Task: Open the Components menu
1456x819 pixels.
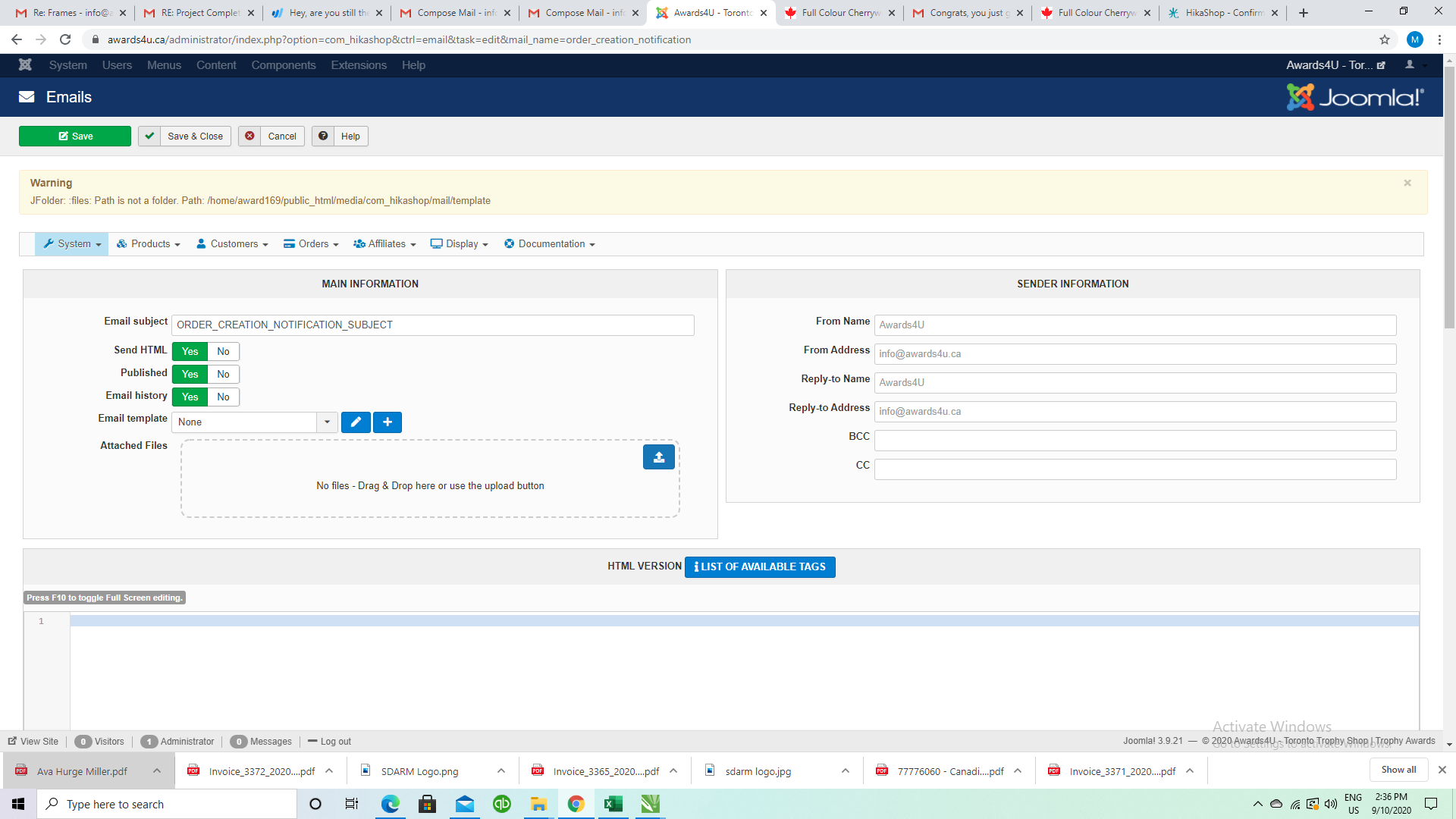Action: coord(283,65)
